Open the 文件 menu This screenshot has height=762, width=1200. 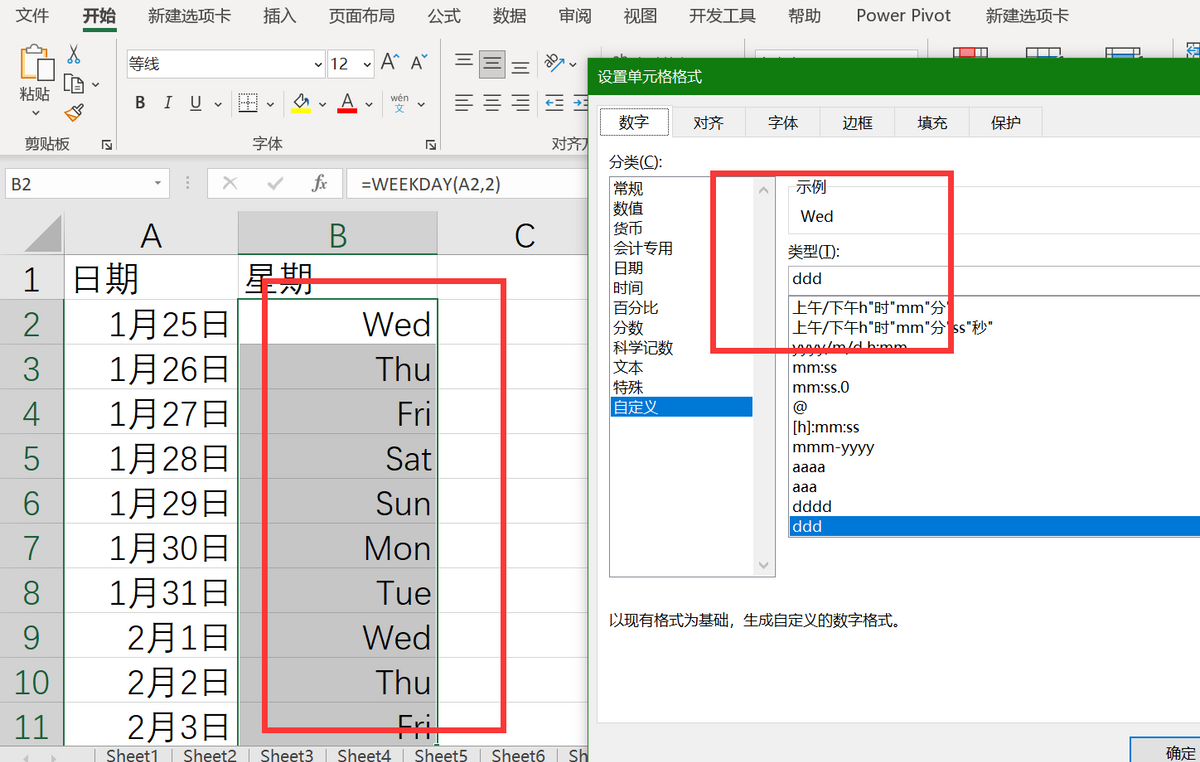pyautogui.click(x=32, y=16)
